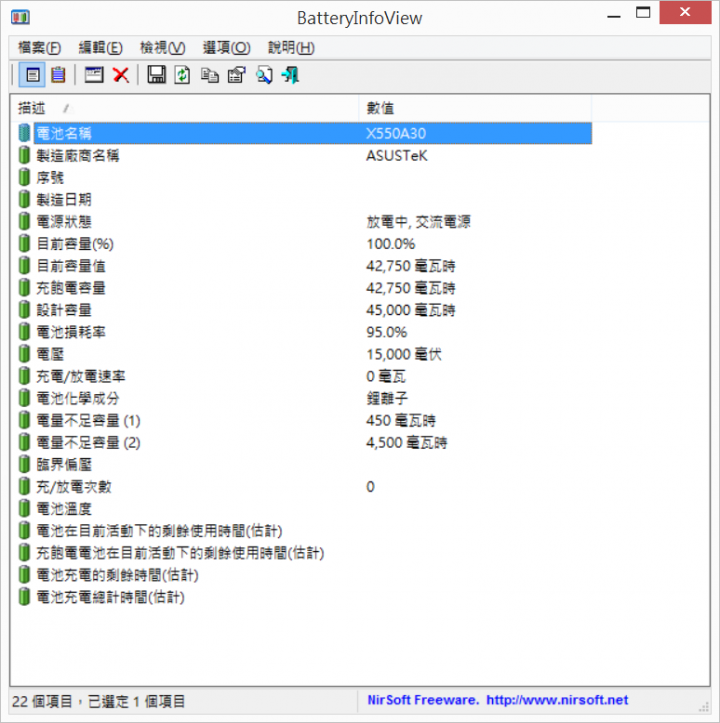Select the 95.0% battery wear value

[387, 332]
